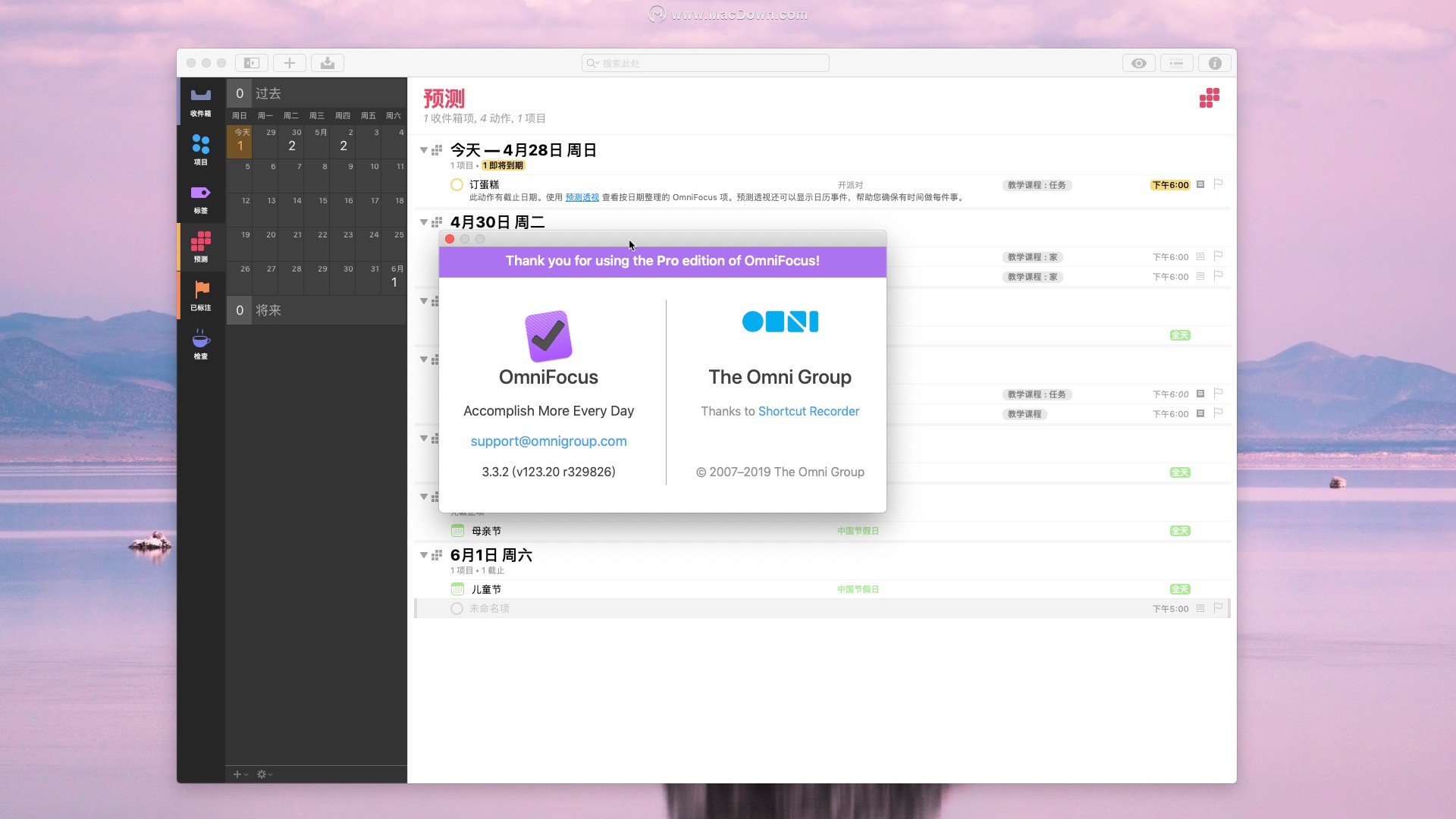
Task: Close the OmniFocus About window
Action: pyautogui.click(x=450, y=239)
